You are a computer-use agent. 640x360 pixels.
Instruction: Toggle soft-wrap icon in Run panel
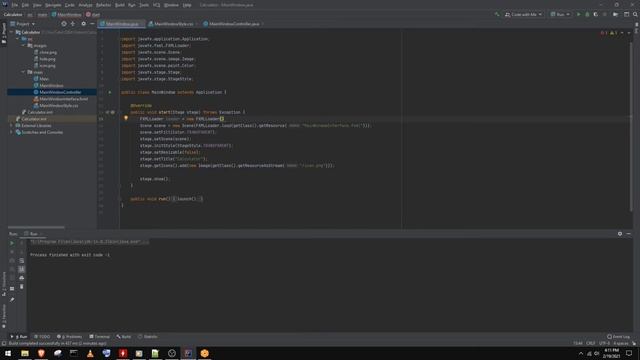(22, 260)
